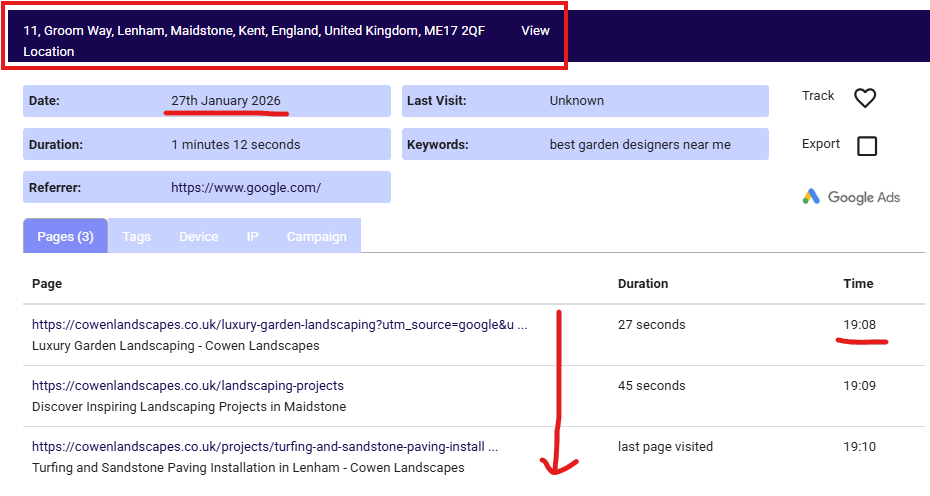Click the 27th January 2026 date value

[x=226, y=101]
